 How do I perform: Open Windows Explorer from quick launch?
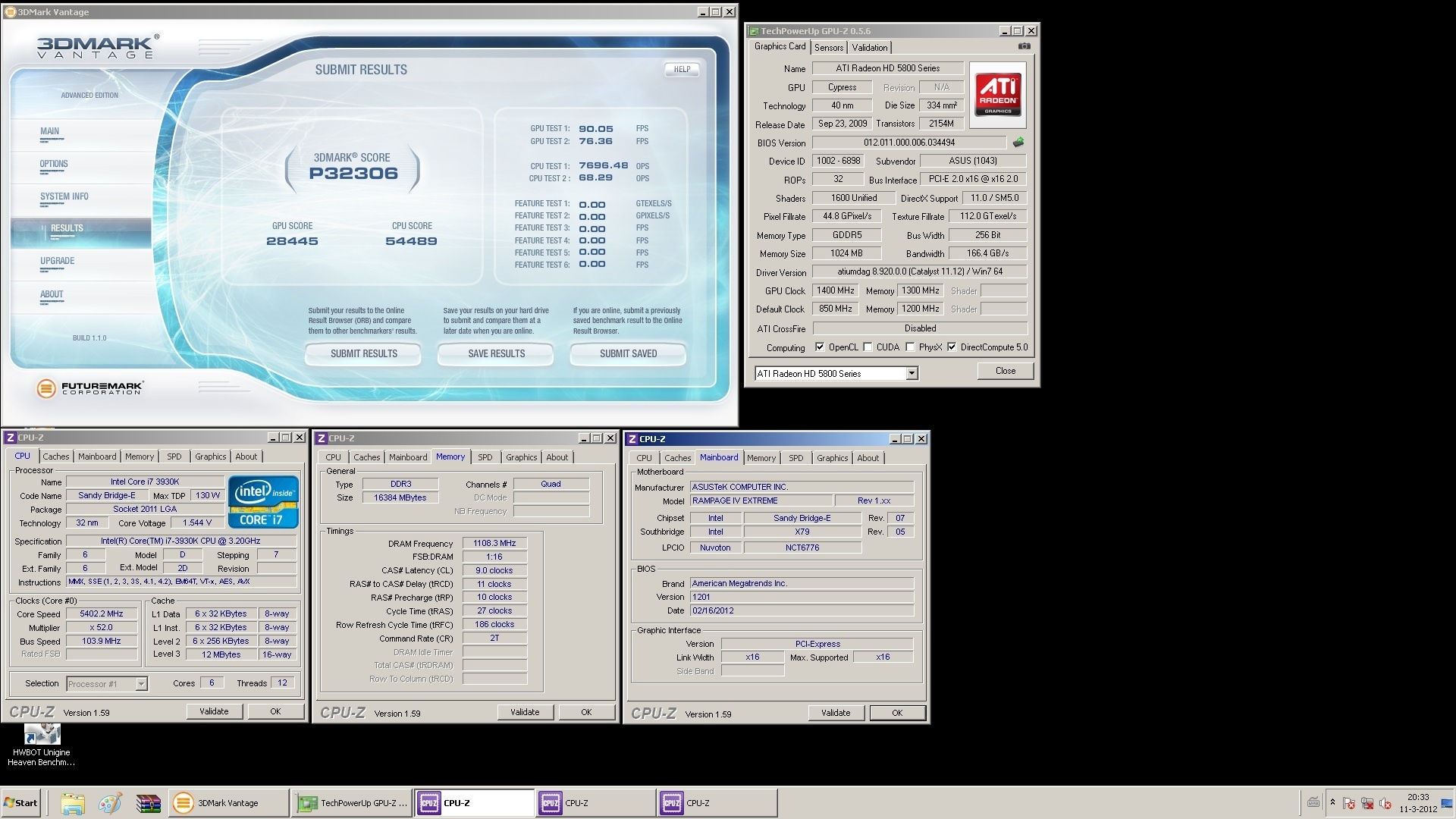tap(73, 803)
